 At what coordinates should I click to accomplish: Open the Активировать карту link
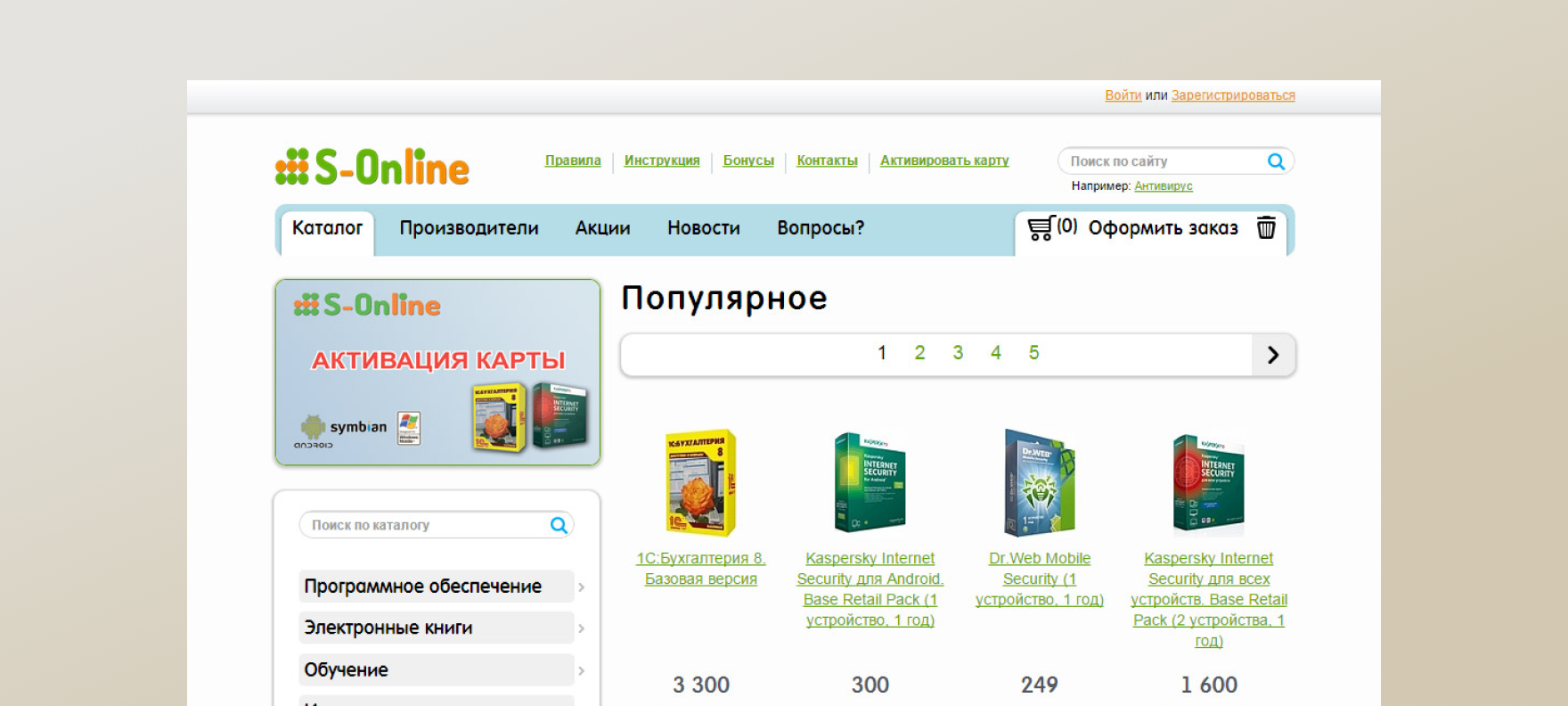[944, 160]
